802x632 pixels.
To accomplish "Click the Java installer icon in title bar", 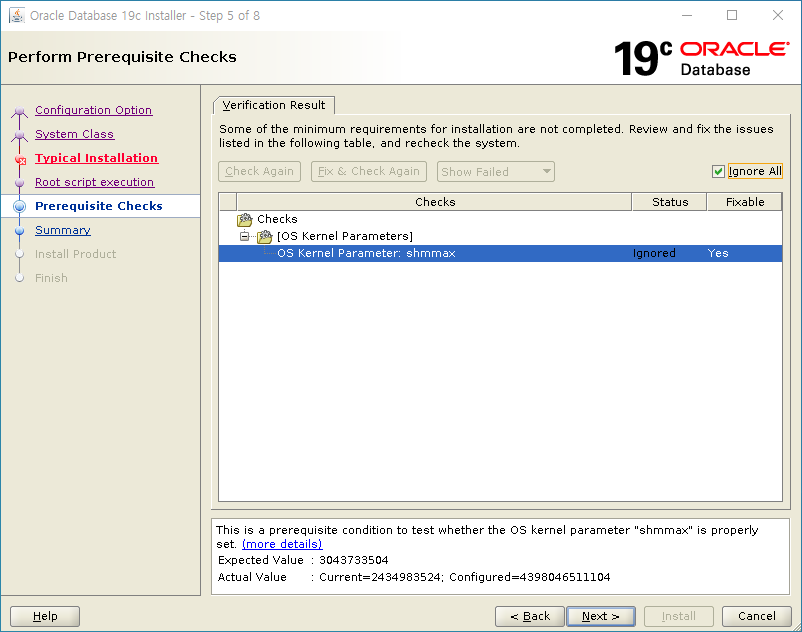I will click(17, 15).
